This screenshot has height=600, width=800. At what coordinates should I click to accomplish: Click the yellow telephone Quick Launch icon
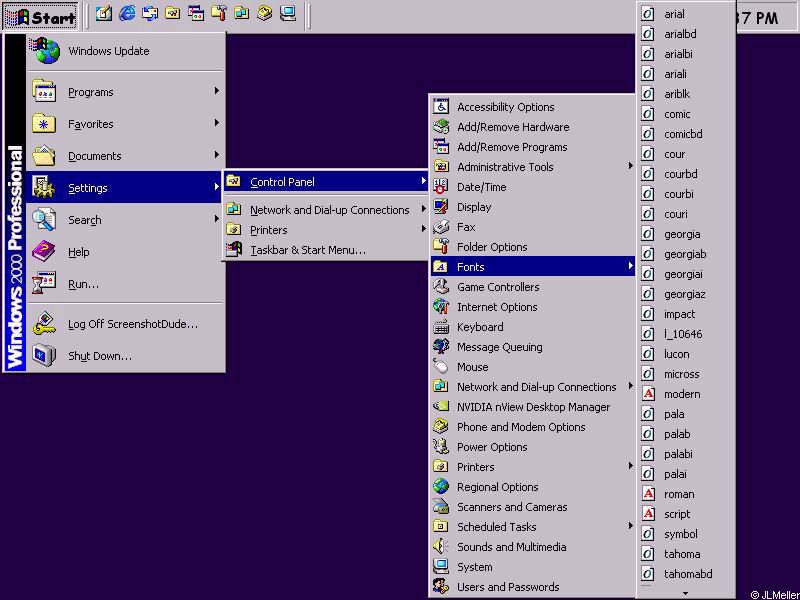click(265, 13)
